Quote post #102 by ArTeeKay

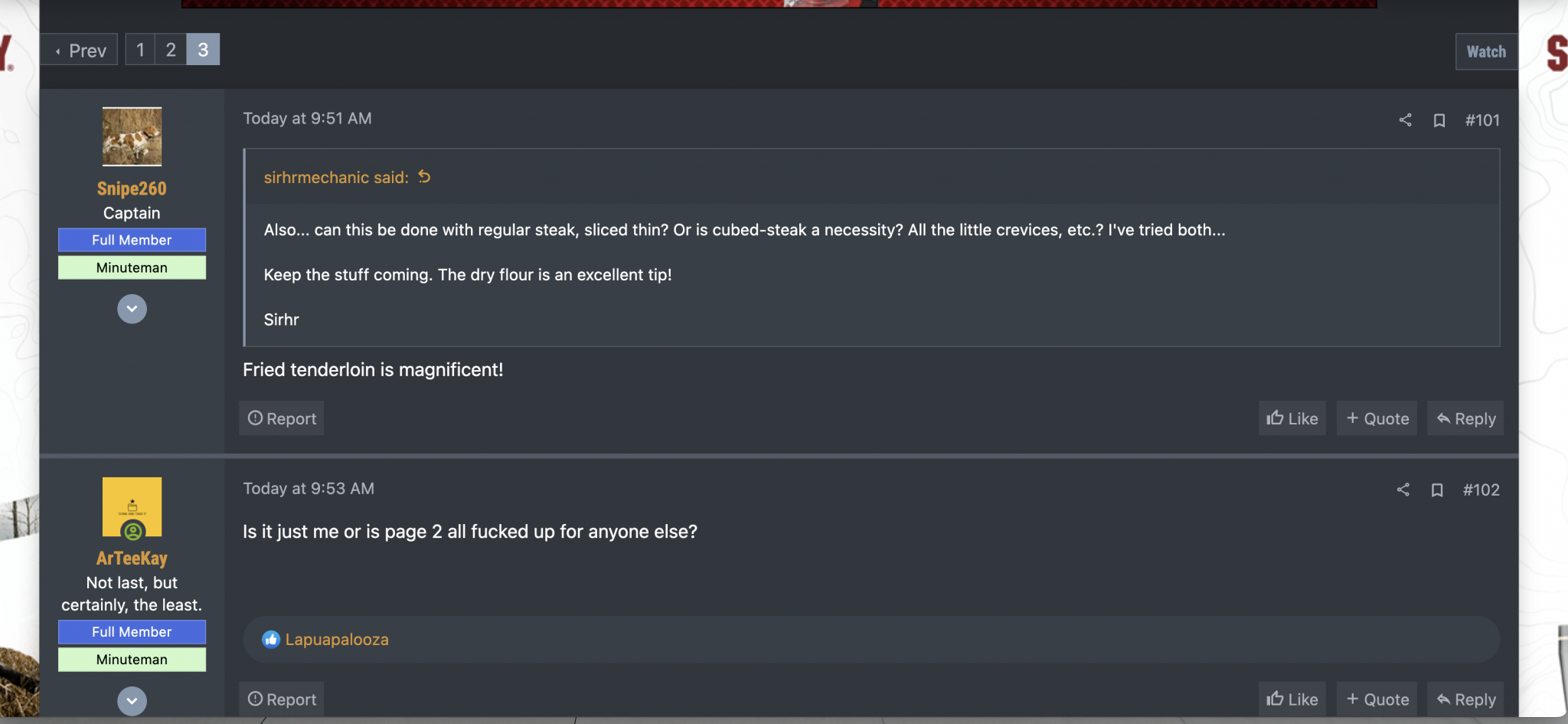(x=1377, y=699)
